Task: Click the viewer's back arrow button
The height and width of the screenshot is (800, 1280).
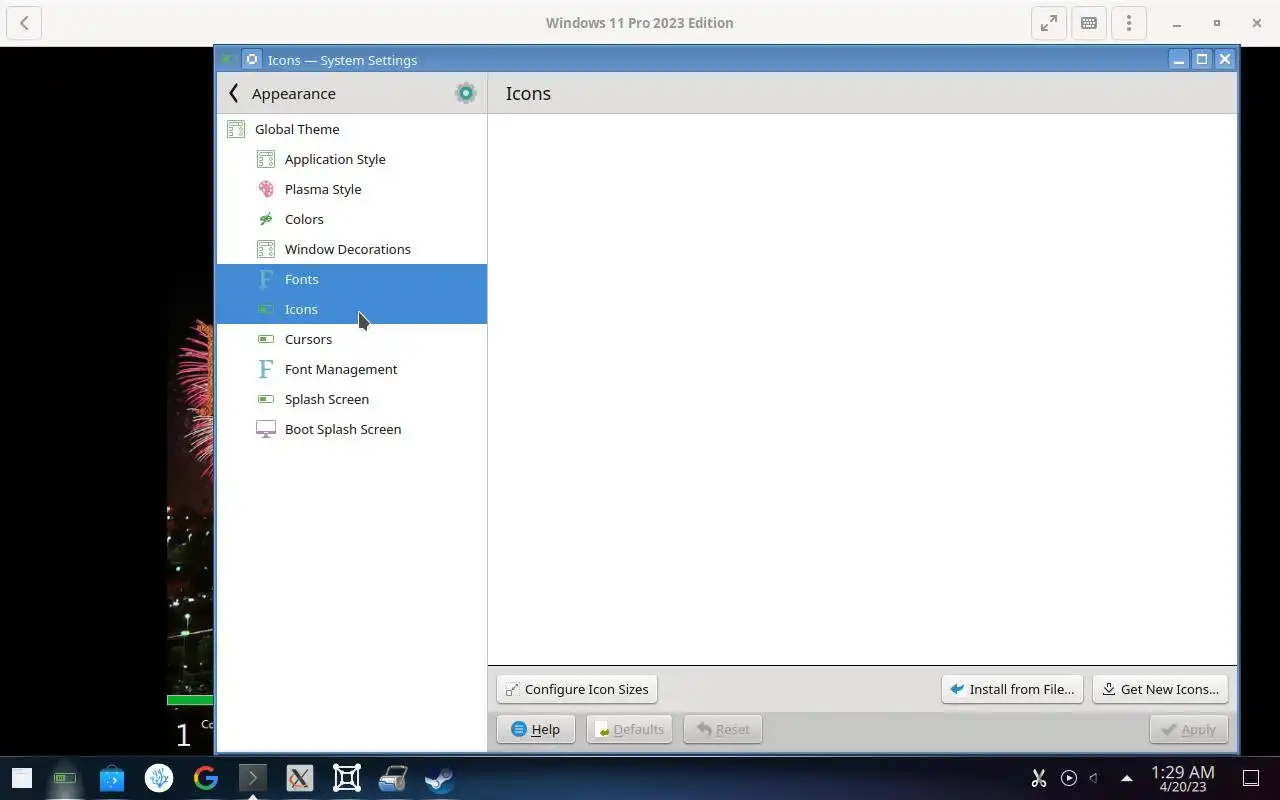Action: (24, 23)
